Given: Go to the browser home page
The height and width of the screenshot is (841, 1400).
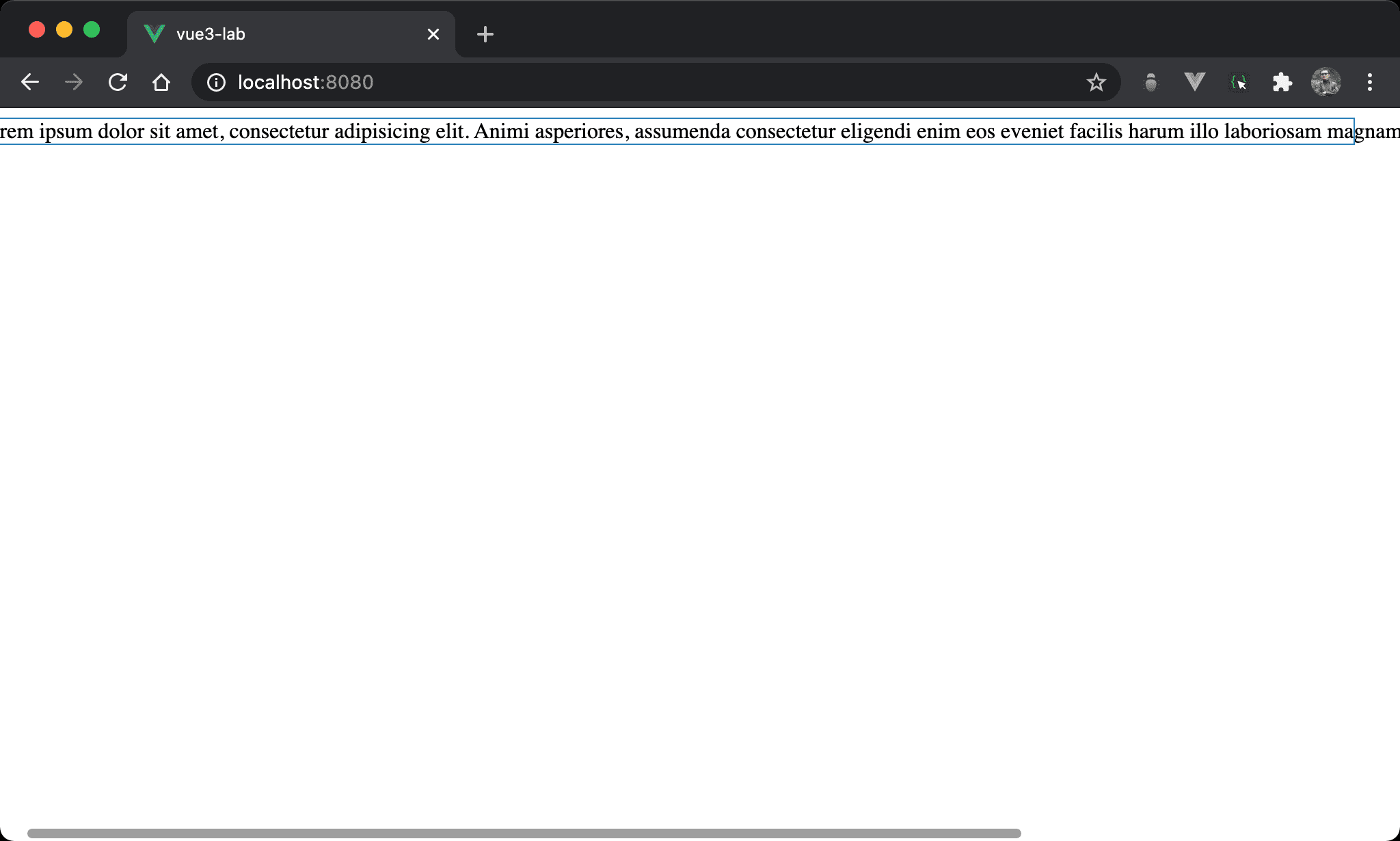Looking at the screenshot, I should [x=161, y=83].
